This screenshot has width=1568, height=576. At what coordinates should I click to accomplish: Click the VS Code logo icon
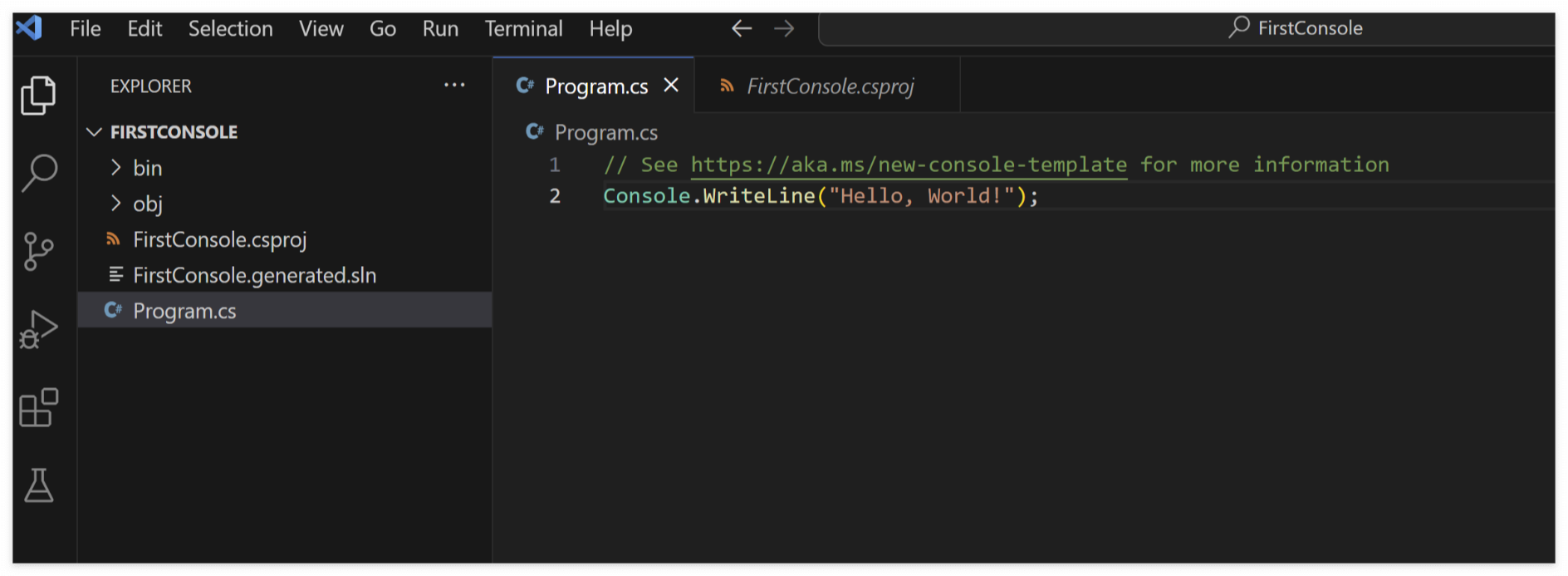tap(29, 28)
